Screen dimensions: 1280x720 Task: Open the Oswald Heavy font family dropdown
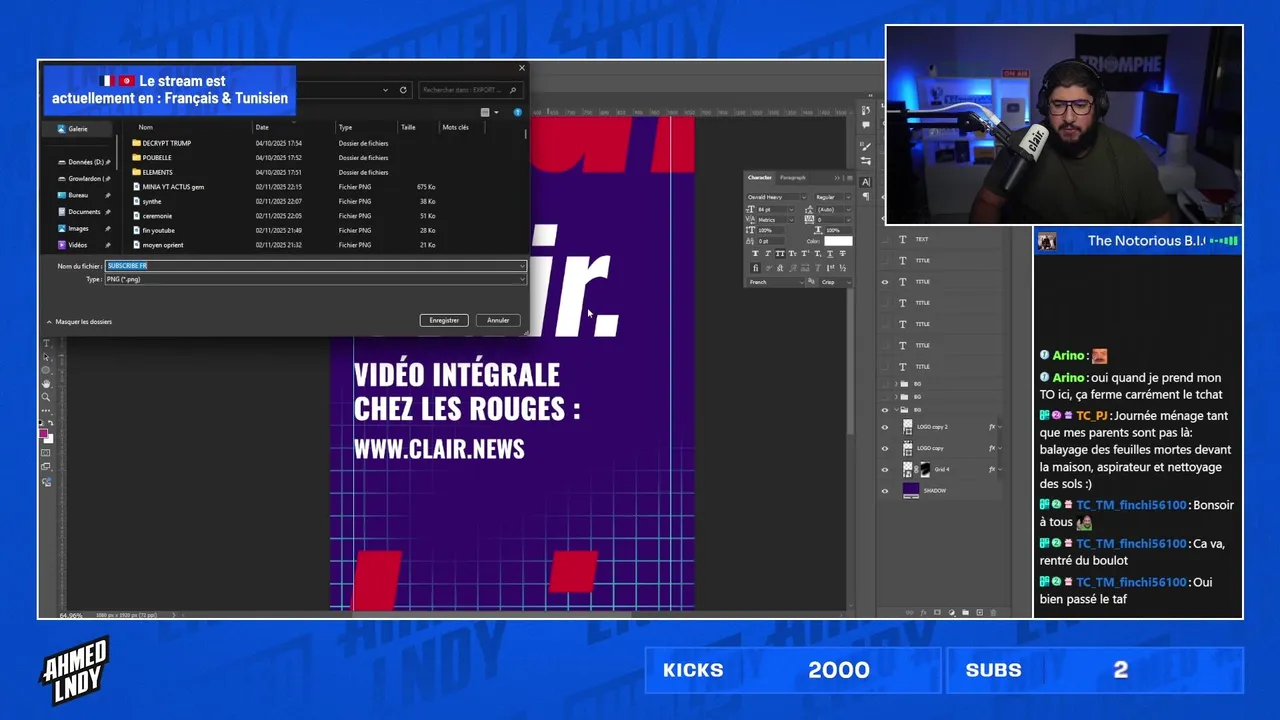pyautogui.click(x=804, y=197)
